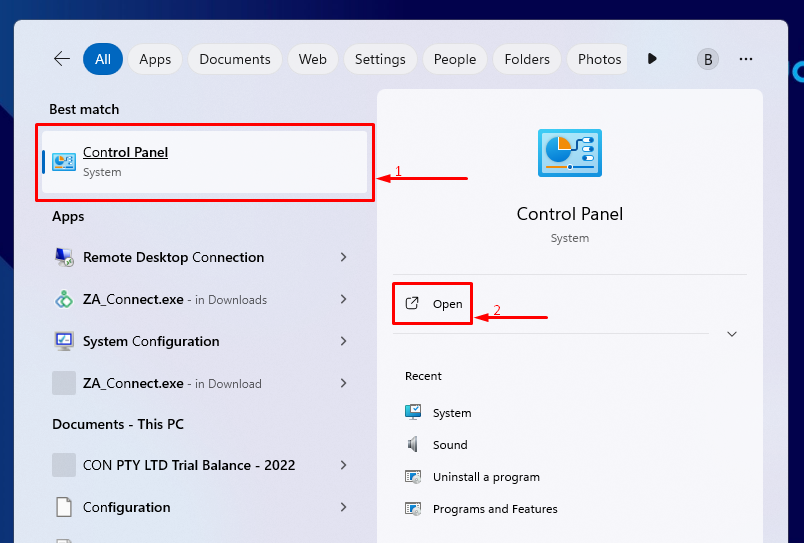Click the System Configuration icon
The height and width of the screenshot is (543, 804).
click(64, 341)
